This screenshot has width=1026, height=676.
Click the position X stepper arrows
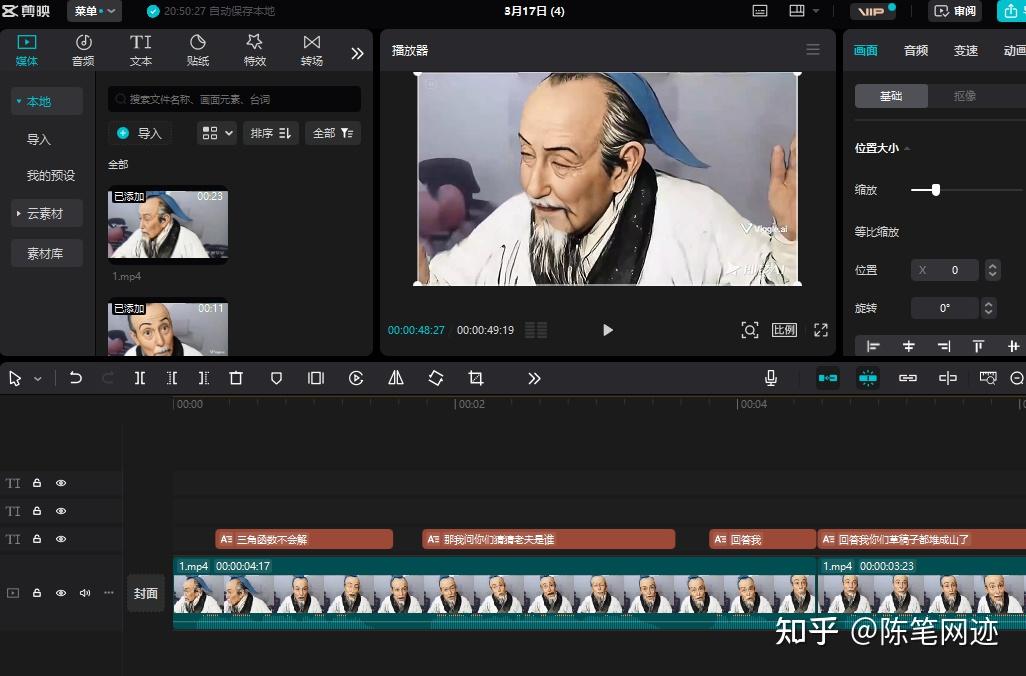pos(992,270)
